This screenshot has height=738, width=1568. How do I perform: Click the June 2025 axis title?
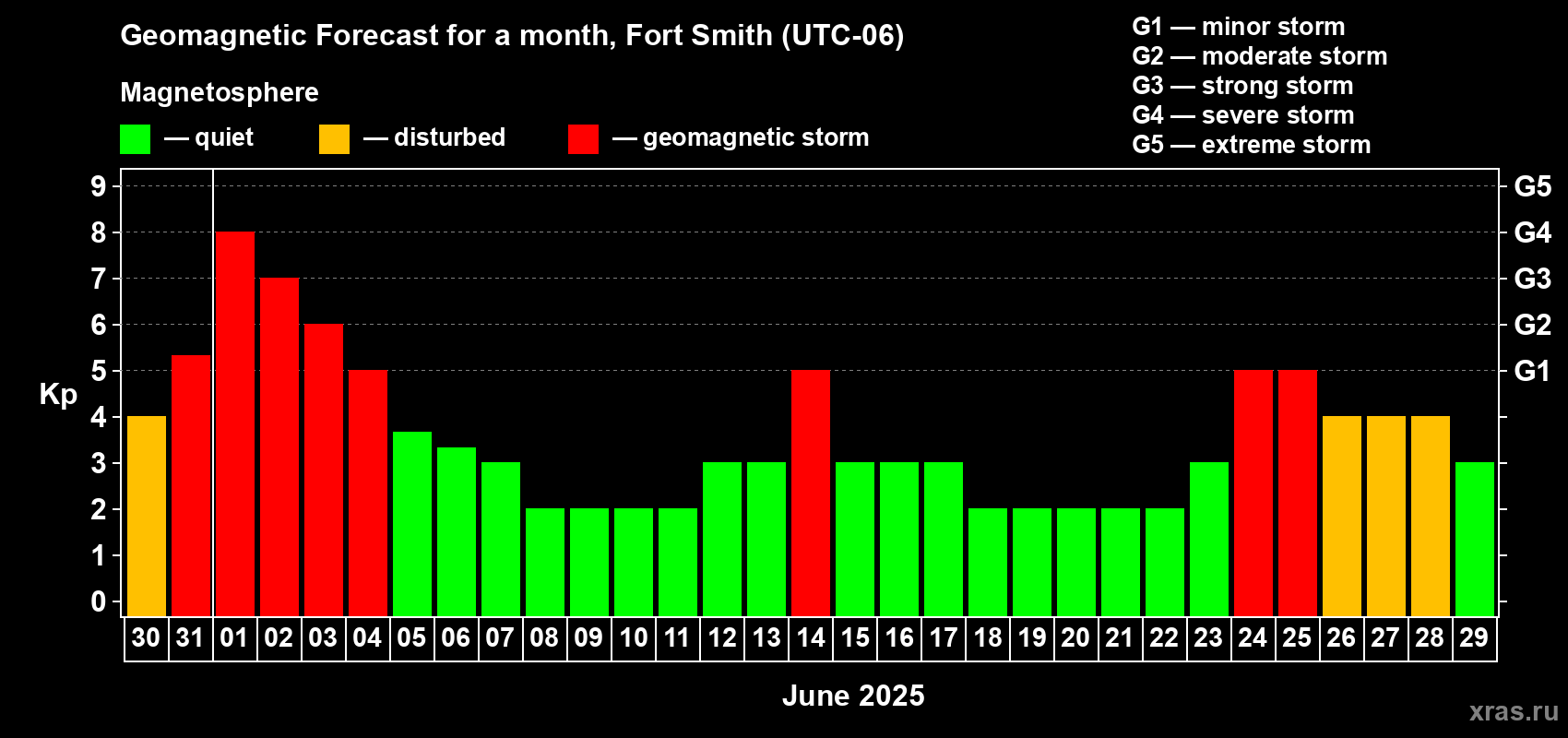[853, 696]
